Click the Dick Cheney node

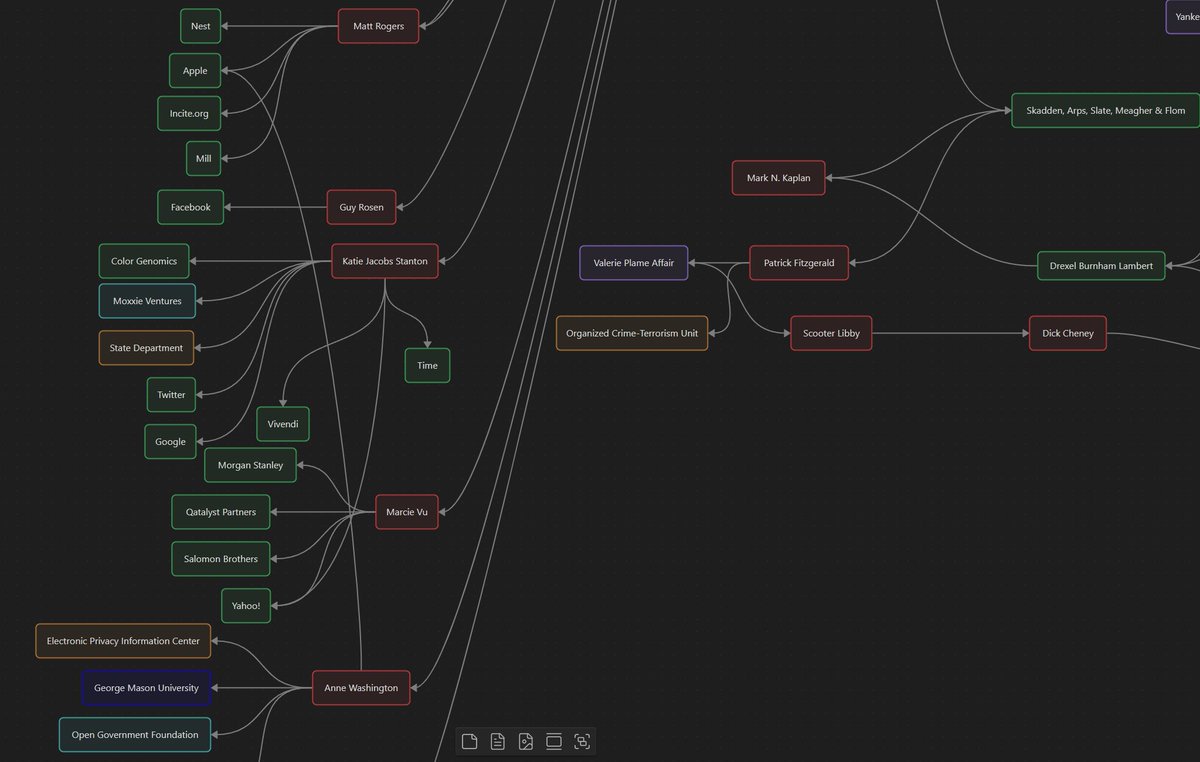coord(1068,333)
